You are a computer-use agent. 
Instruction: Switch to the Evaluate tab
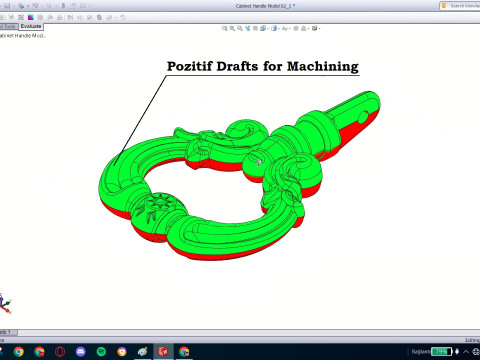[31, 26]
